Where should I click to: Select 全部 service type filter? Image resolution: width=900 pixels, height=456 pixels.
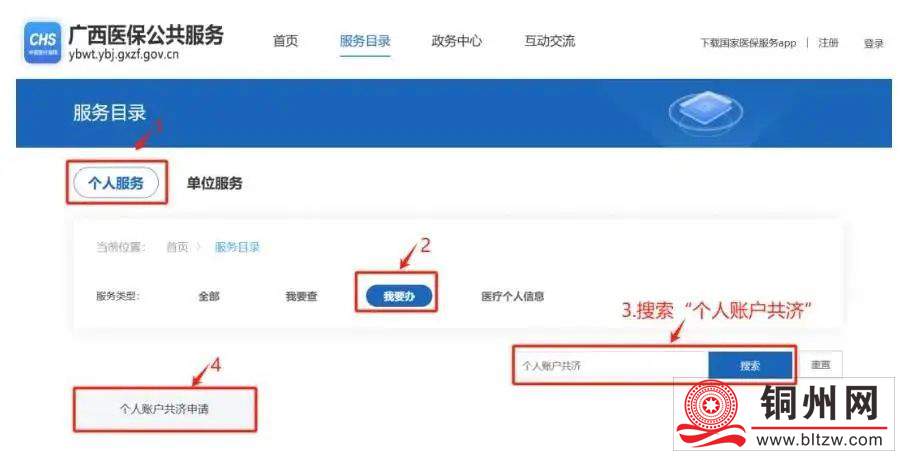(x=209, y=296)
